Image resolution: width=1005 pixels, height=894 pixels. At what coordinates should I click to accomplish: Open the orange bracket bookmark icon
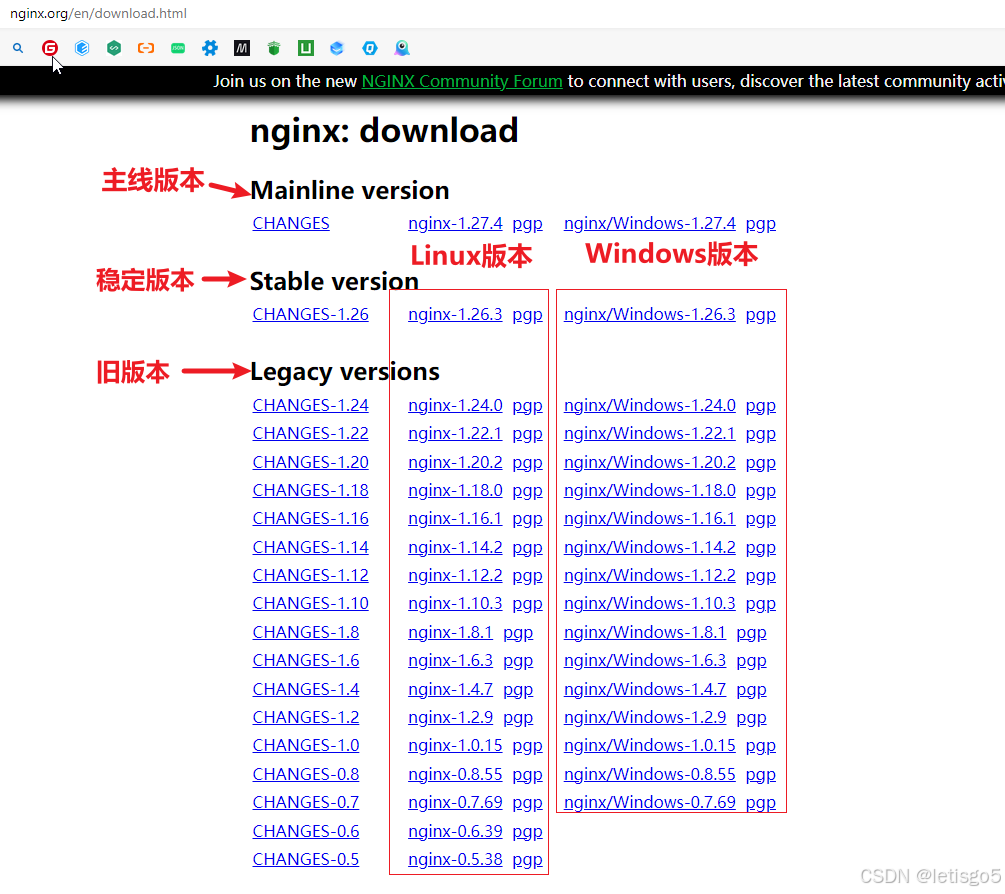tap(146, 48)
